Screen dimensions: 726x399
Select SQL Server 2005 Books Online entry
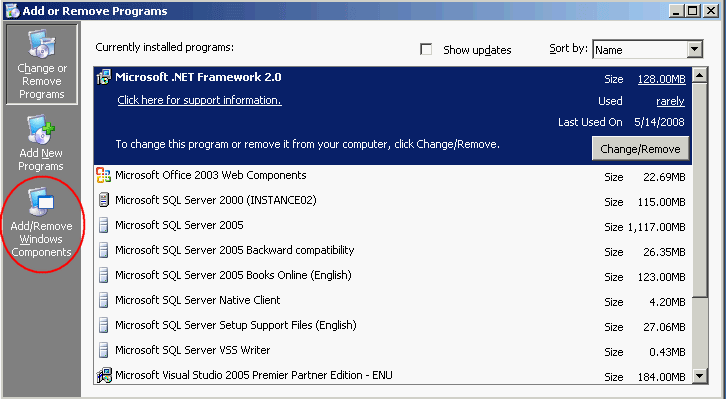click(393, 275)
